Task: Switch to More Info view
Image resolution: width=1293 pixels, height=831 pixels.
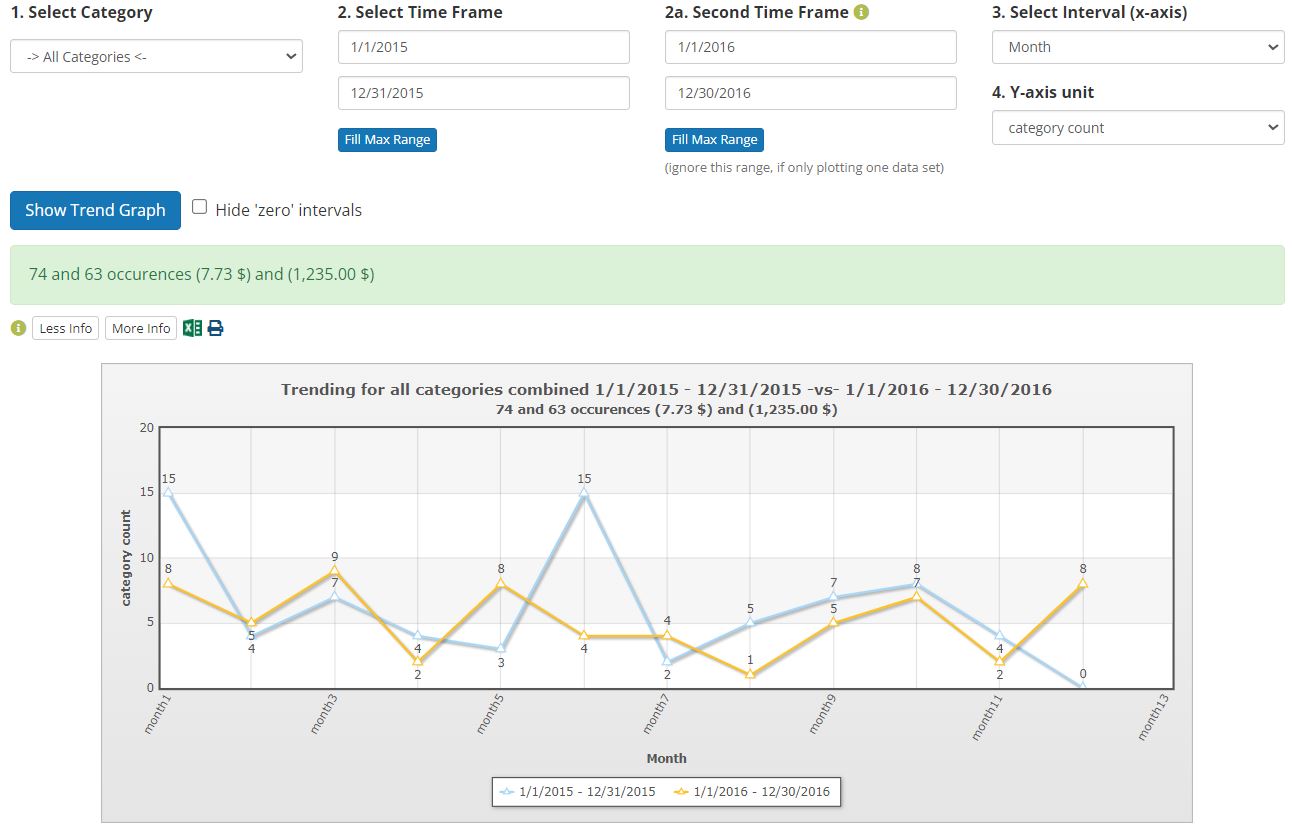Action: pos(140,327)
